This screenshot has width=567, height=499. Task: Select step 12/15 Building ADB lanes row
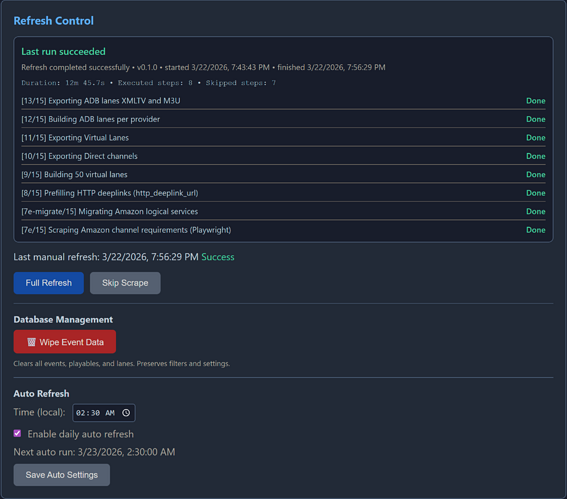pos(283,119)
